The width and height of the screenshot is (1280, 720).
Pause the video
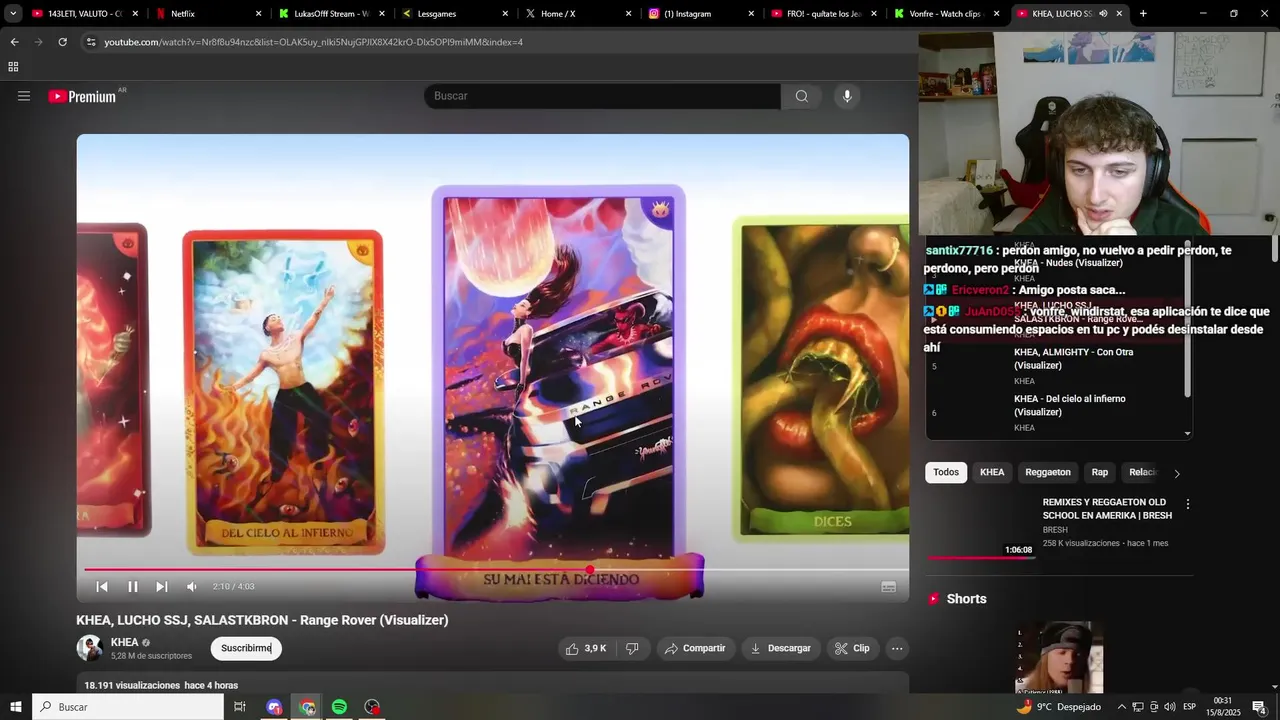coord(132,587)
